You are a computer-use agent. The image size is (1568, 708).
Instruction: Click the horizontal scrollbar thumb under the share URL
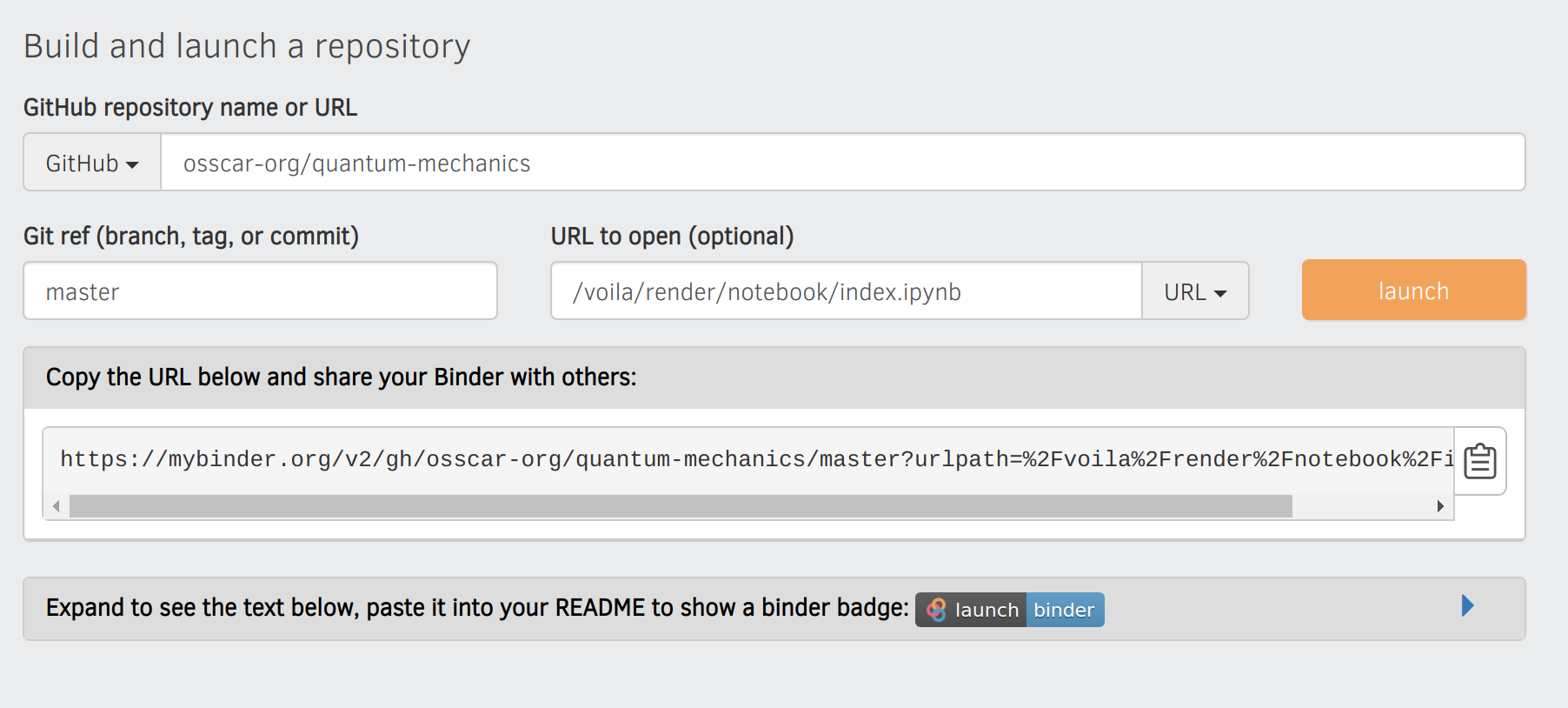coord(680,506)
